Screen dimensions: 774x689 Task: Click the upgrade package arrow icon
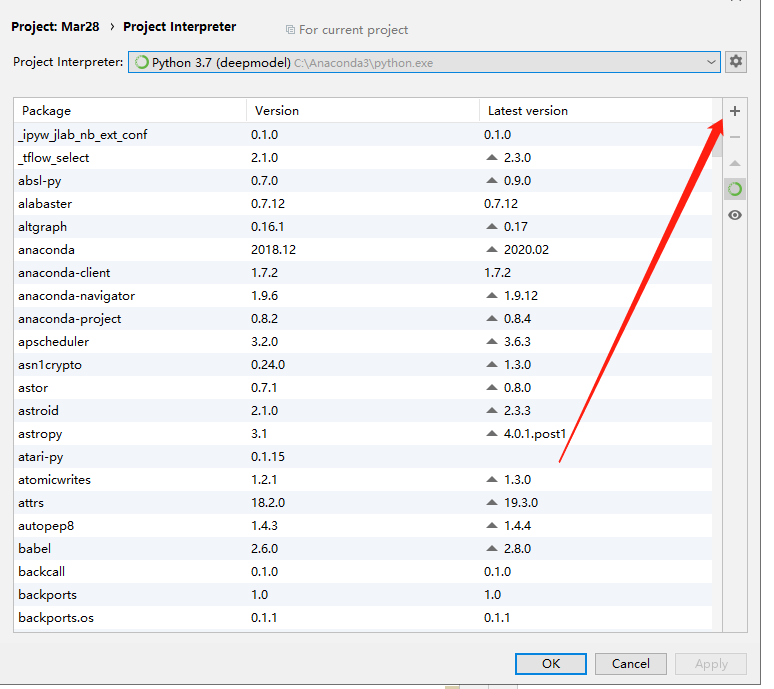click(735, 163)
